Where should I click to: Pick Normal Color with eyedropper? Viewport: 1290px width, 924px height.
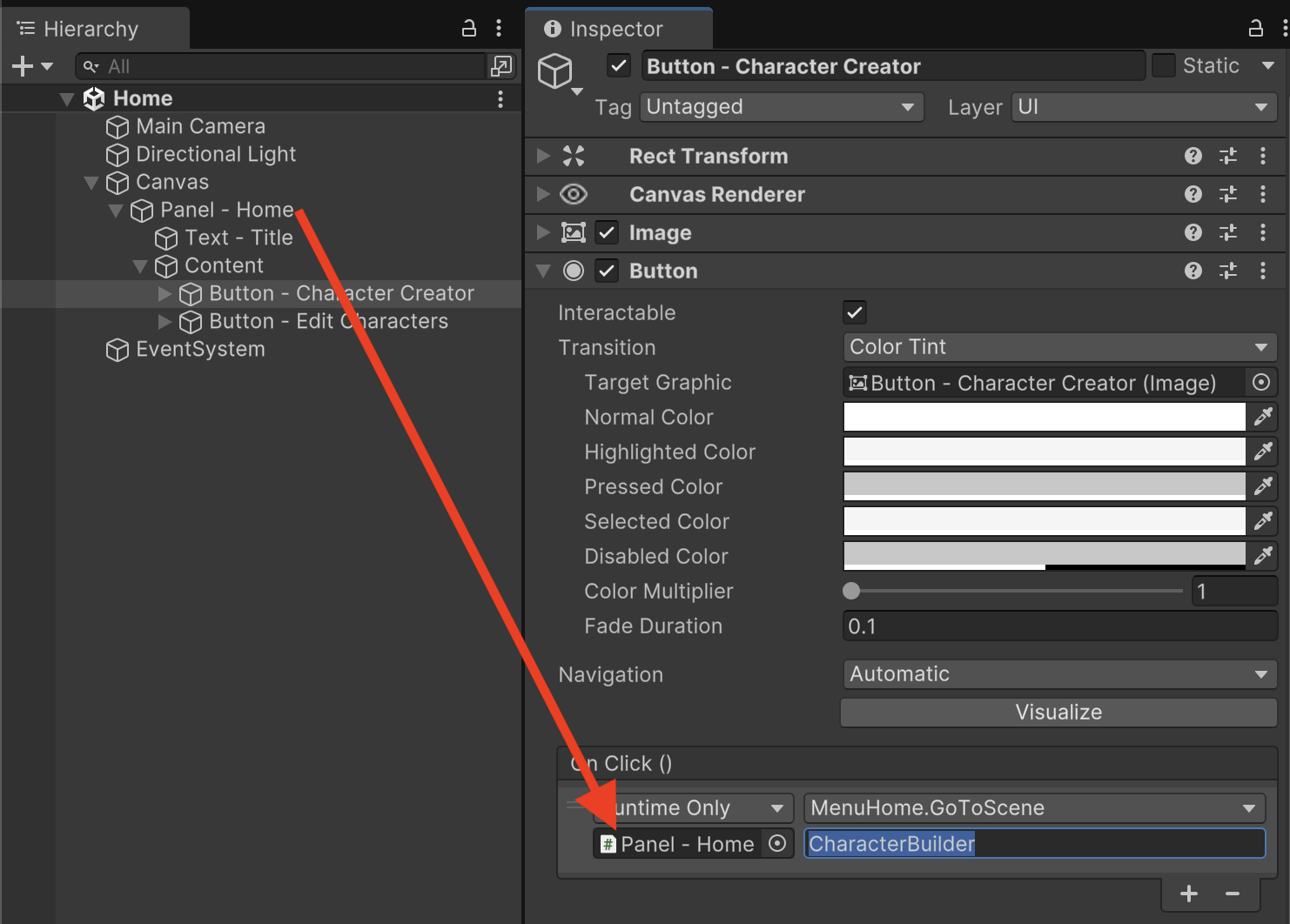point(1263,417)
